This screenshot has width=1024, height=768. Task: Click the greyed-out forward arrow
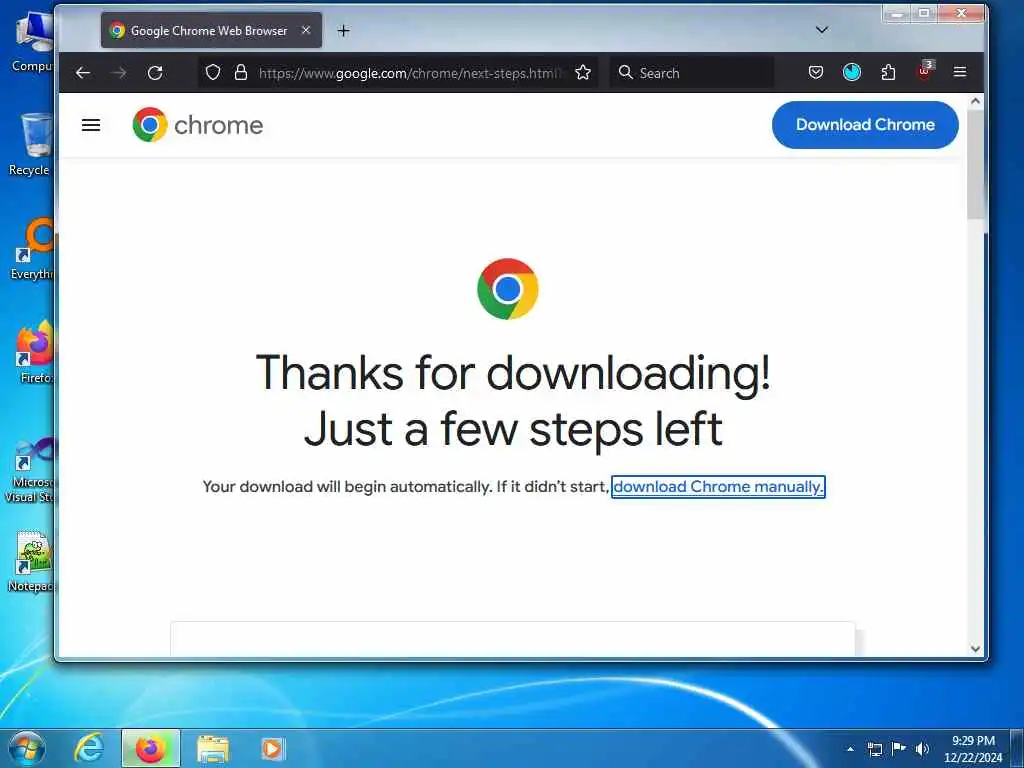(119, 72)
